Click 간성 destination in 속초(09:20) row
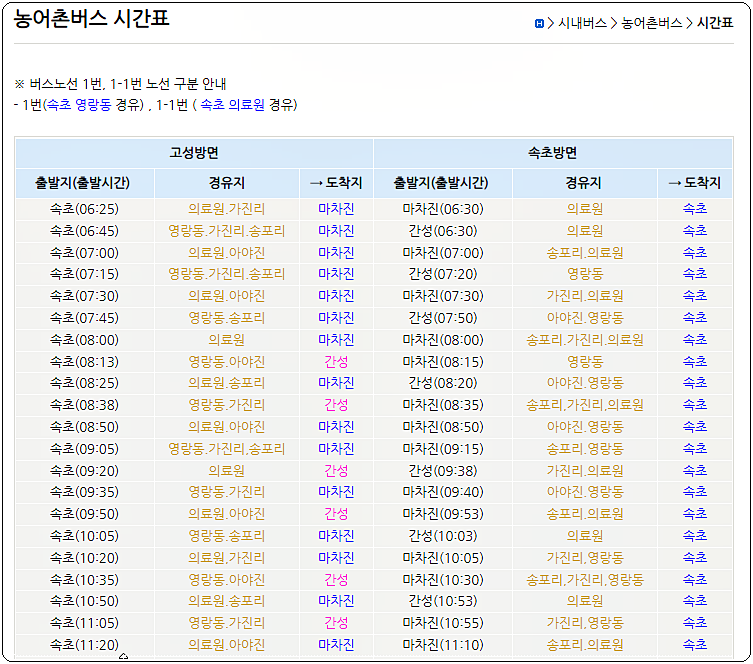 pos(336,471)
